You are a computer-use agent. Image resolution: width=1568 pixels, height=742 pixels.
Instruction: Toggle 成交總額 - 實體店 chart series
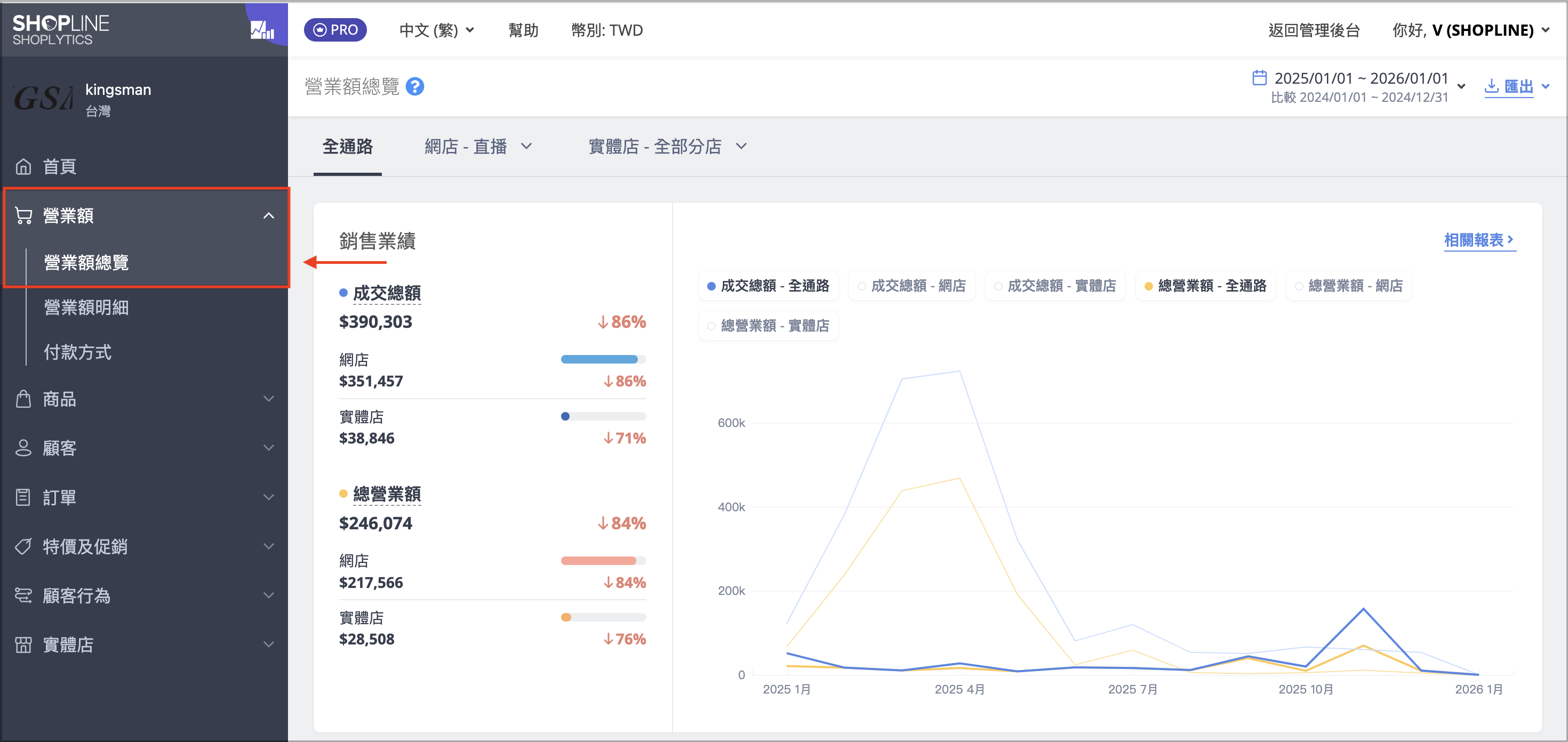tap(1055, 285)
